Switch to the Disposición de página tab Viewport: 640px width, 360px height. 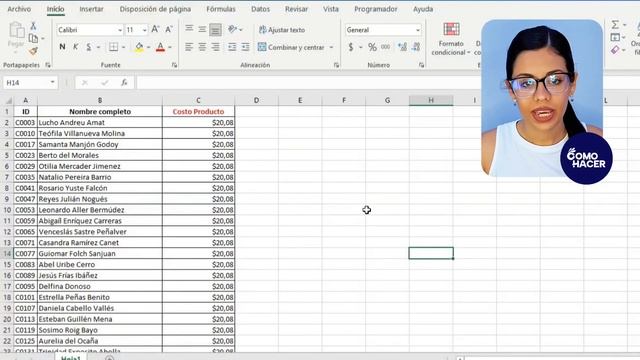[x=155, y=9]
